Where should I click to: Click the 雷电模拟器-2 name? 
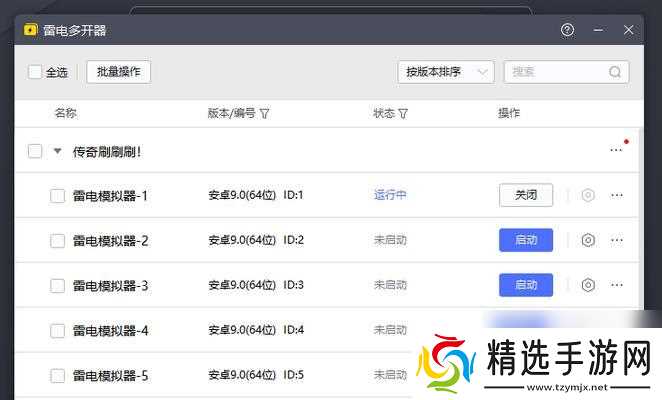pyautogui.click(x=110, y=241)
